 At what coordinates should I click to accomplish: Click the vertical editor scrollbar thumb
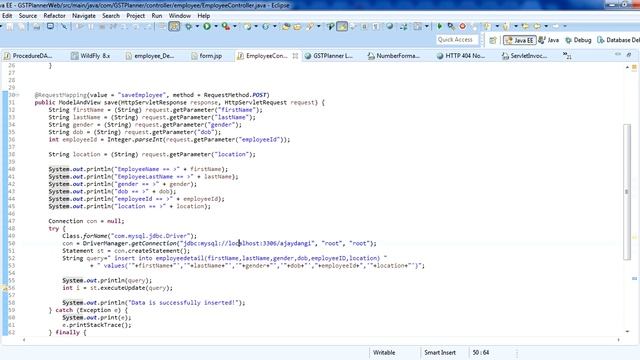pos(627,192)
